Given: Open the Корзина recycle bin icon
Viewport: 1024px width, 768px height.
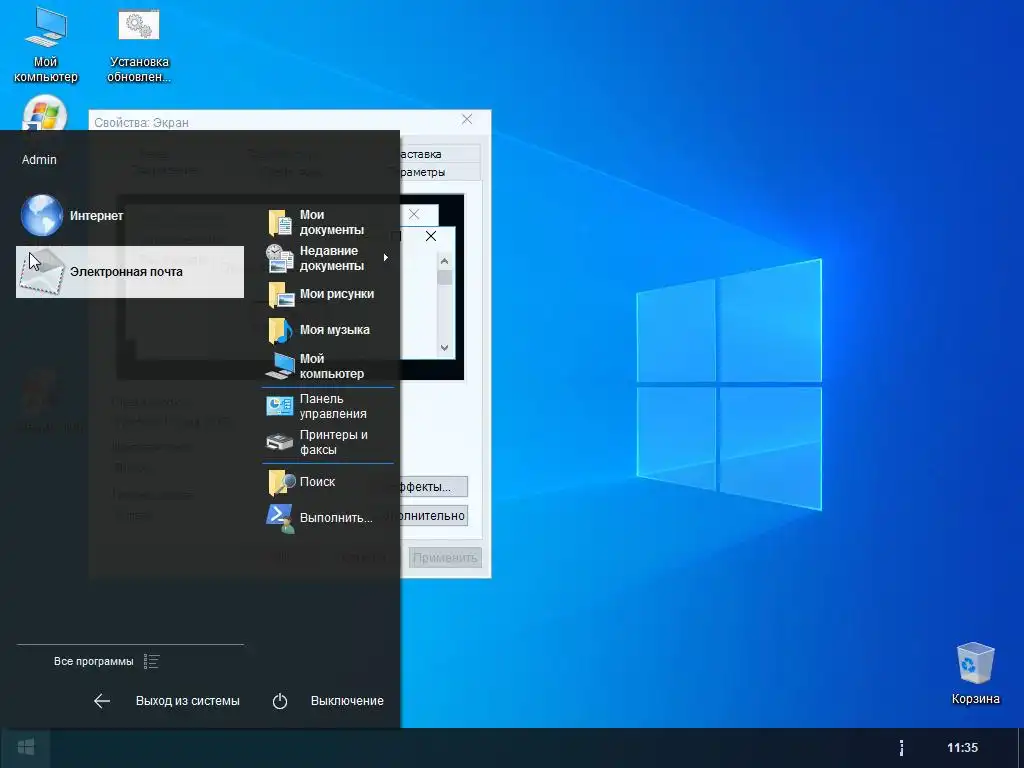Looking at the screenshot, I should click(x=975, y=664).
